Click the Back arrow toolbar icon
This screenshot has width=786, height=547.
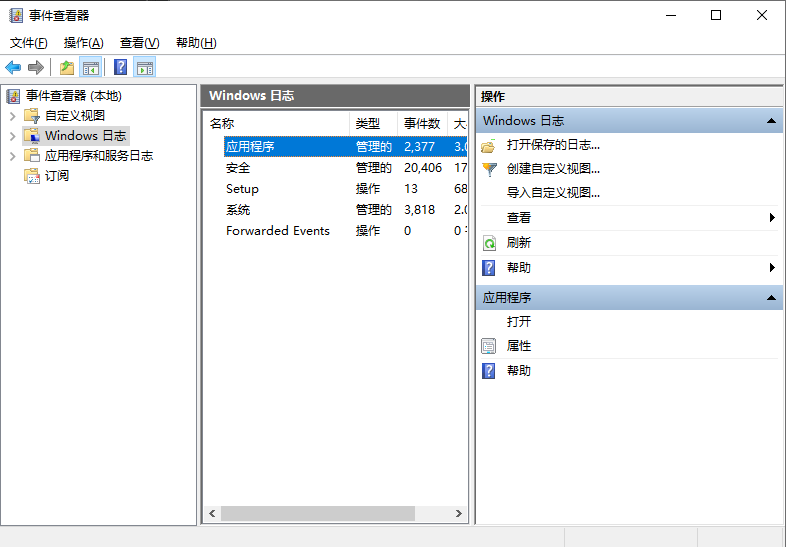(x=13, y=67)
